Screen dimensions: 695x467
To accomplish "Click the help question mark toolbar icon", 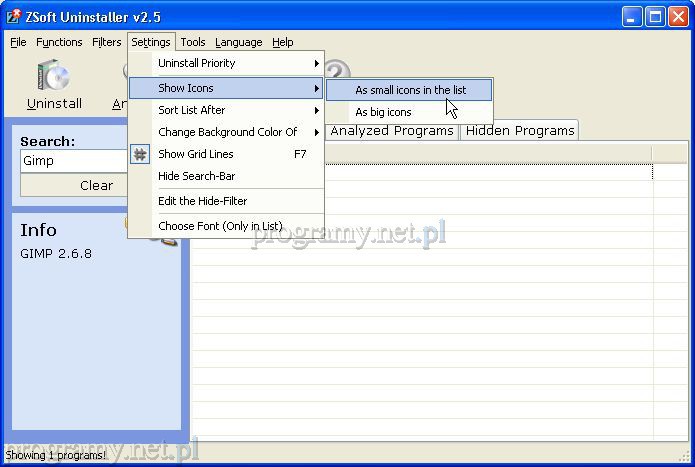I will [337, 70].
